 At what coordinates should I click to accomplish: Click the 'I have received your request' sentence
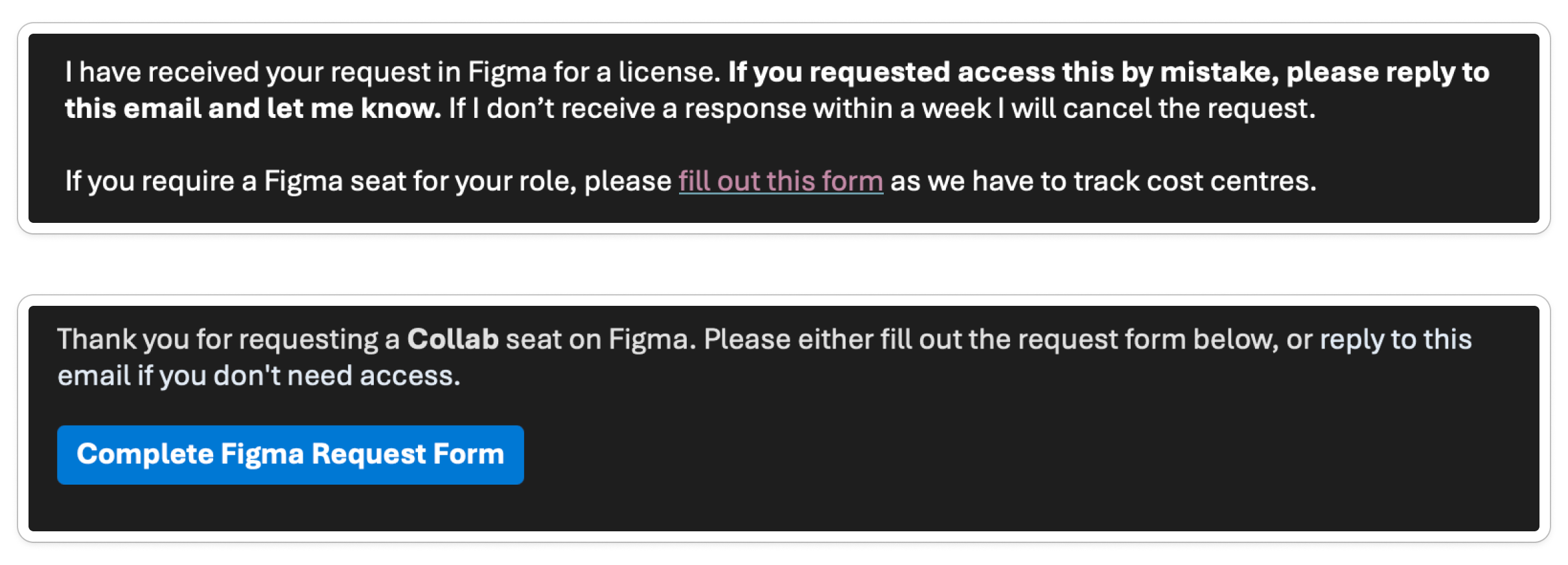click(x=393, y=72)
